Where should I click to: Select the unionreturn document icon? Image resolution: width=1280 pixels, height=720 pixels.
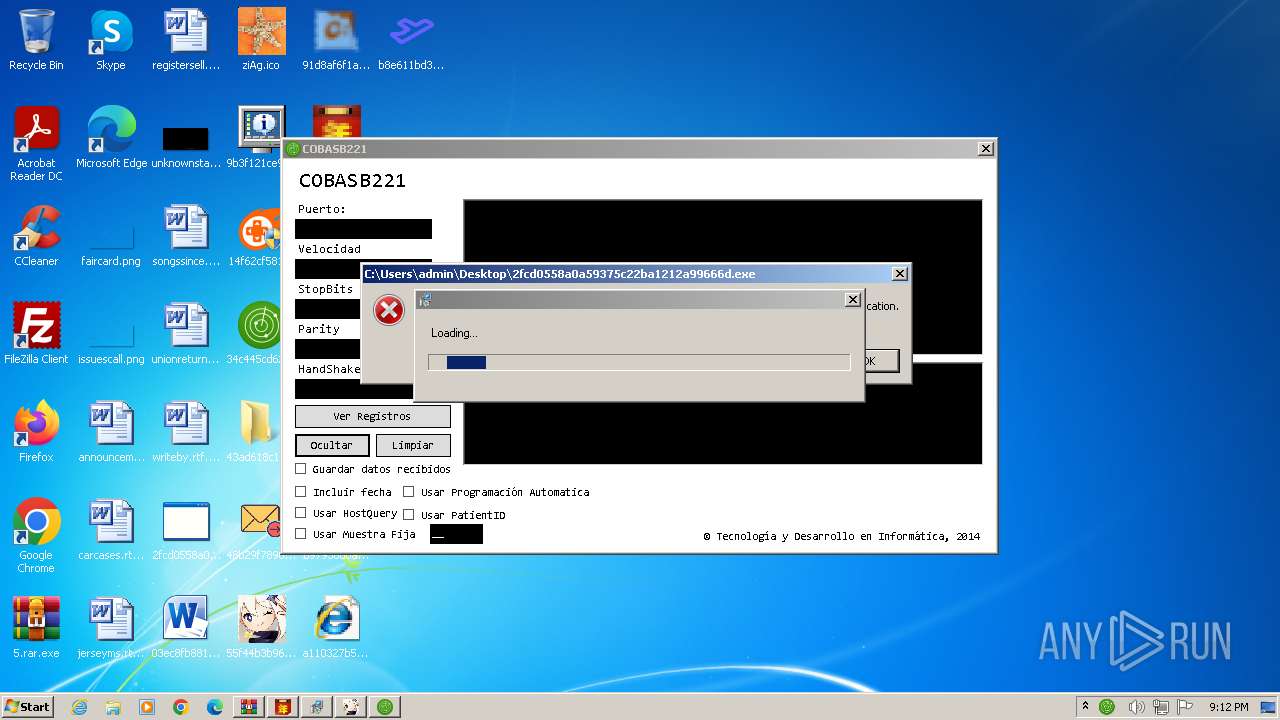(x=186, y=333)
